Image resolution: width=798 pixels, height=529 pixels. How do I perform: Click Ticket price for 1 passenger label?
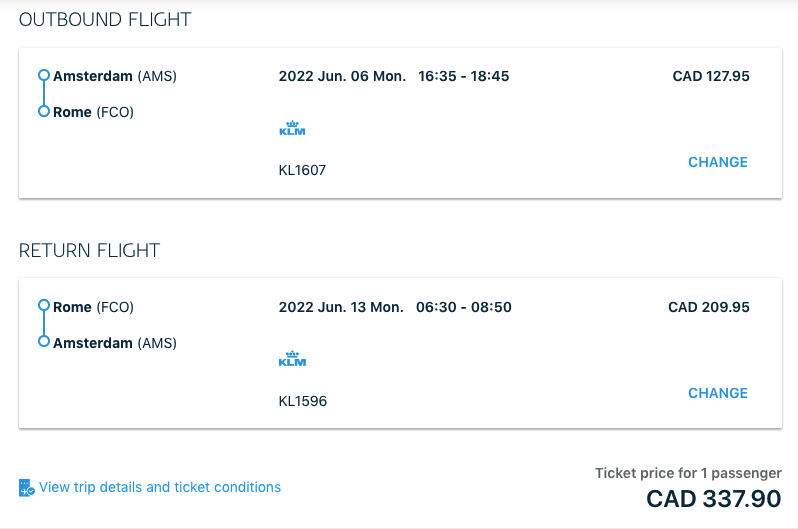pos(688,473)
